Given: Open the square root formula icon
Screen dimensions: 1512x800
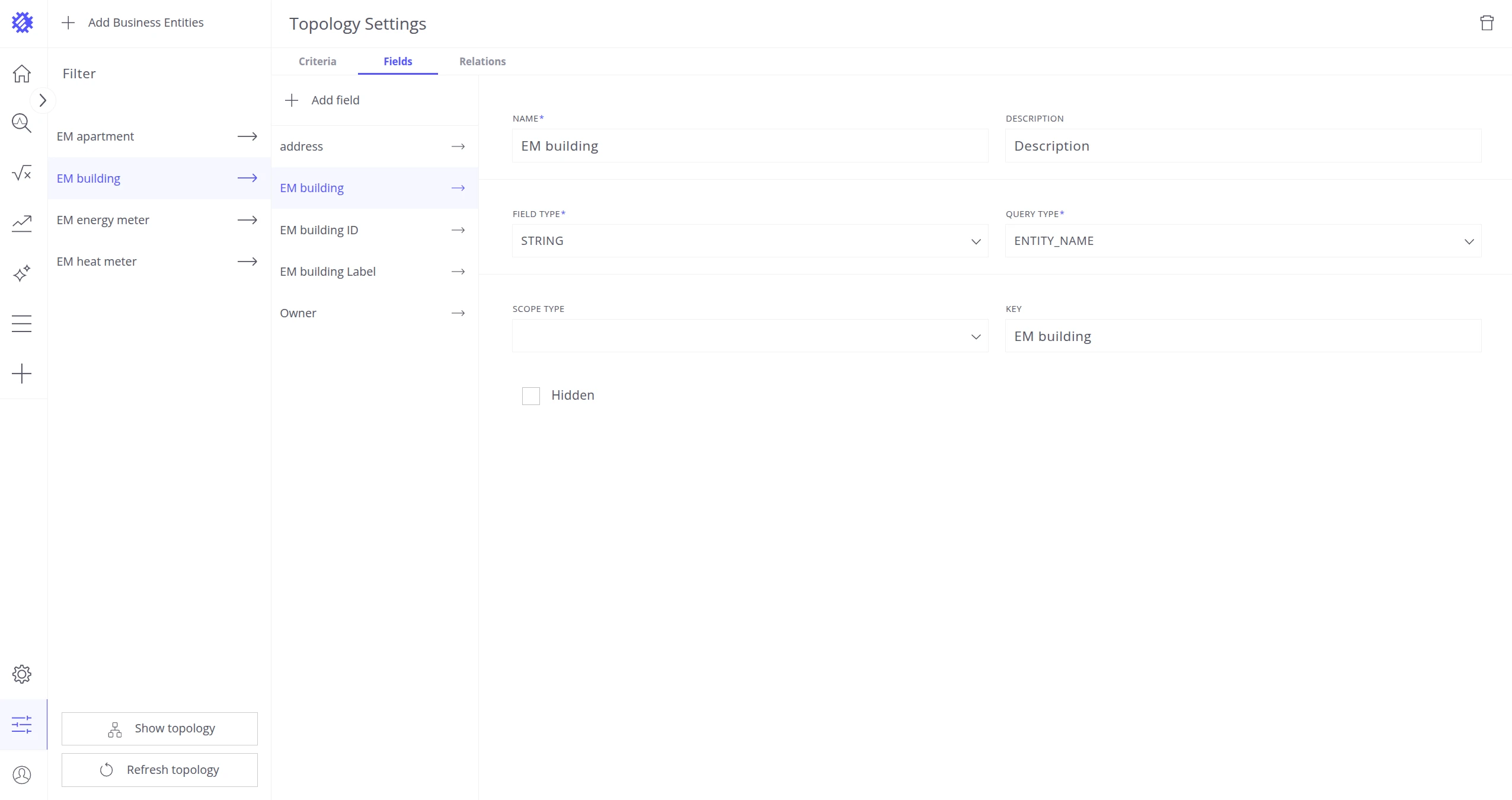Looking at the screenshot, I should coord(22,173).
